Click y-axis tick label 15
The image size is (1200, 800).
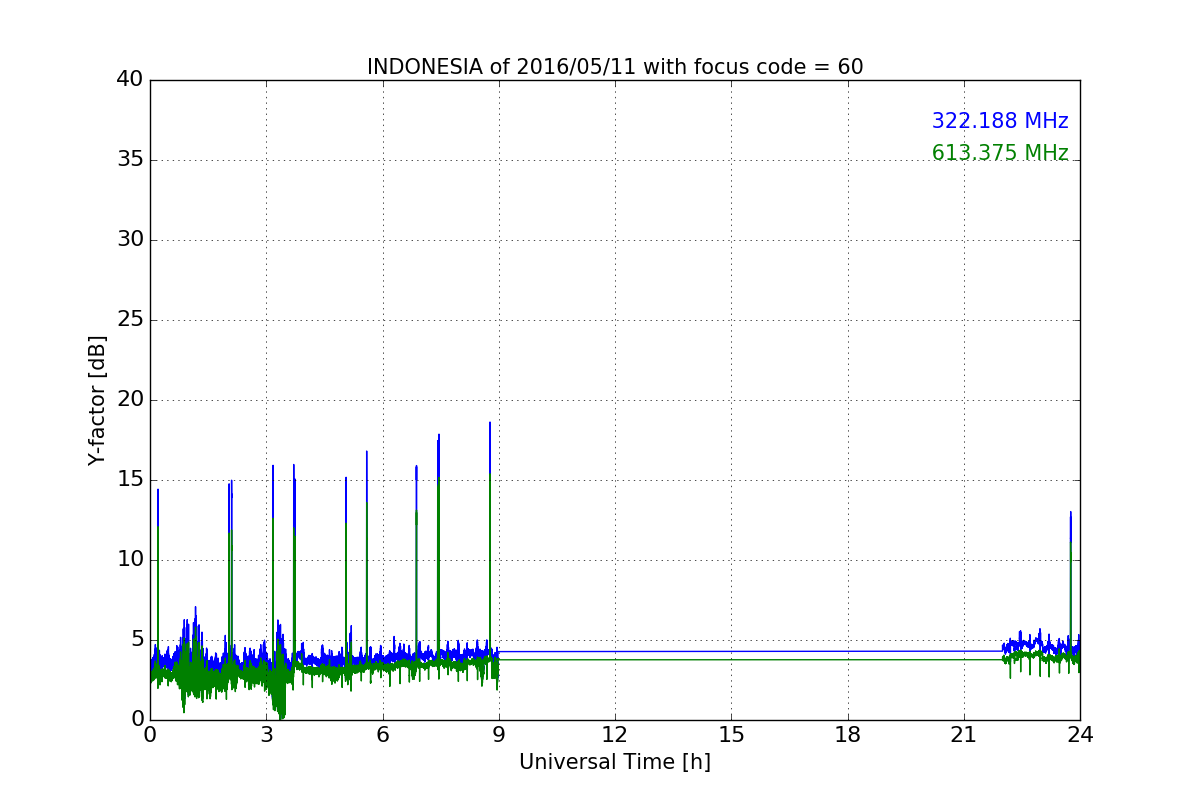(129, 480)
